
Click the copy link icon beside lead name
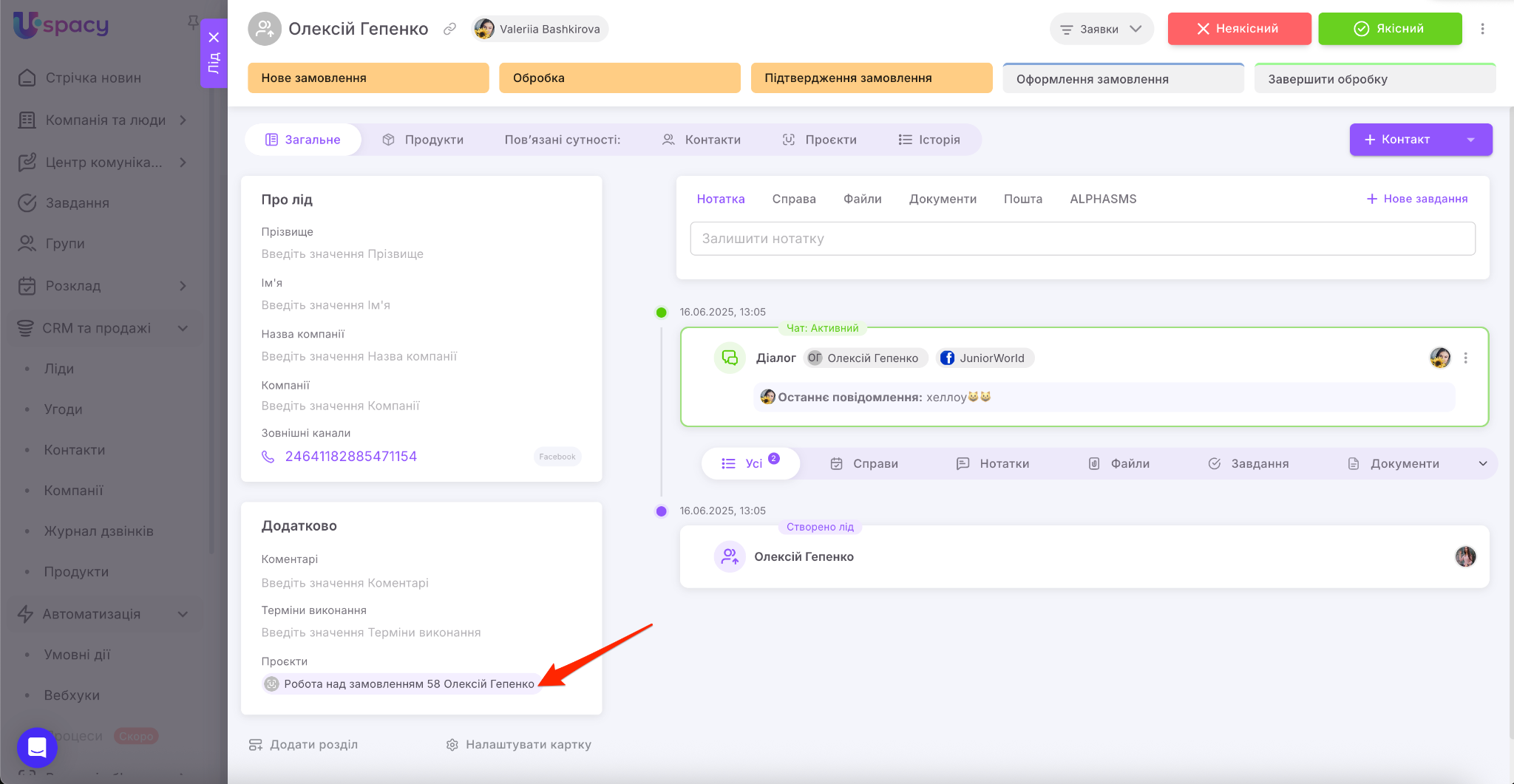449,29
